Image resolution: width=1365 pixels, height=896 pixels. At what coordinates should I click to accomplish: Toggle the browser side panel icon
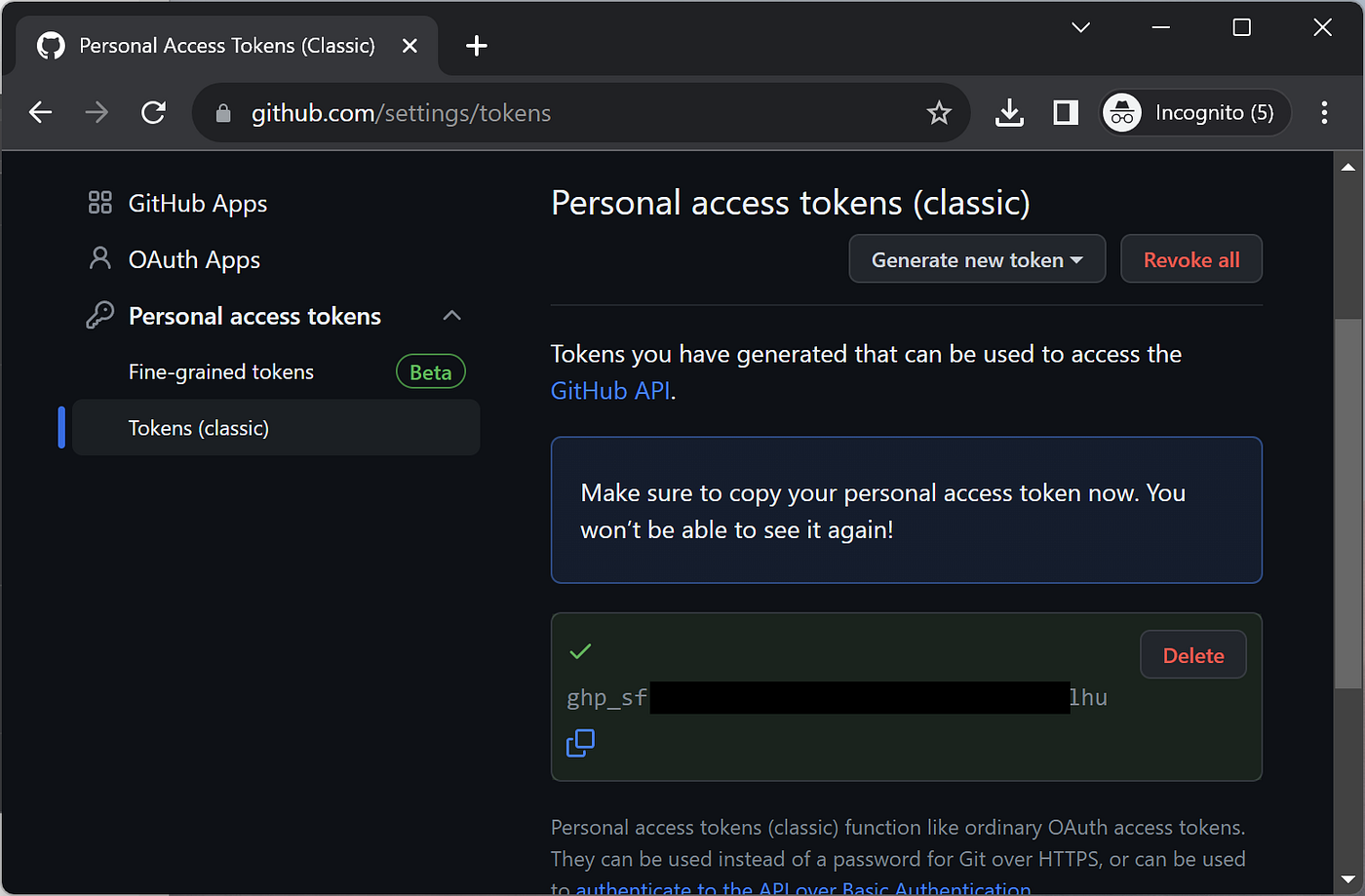click(1066, 113)
